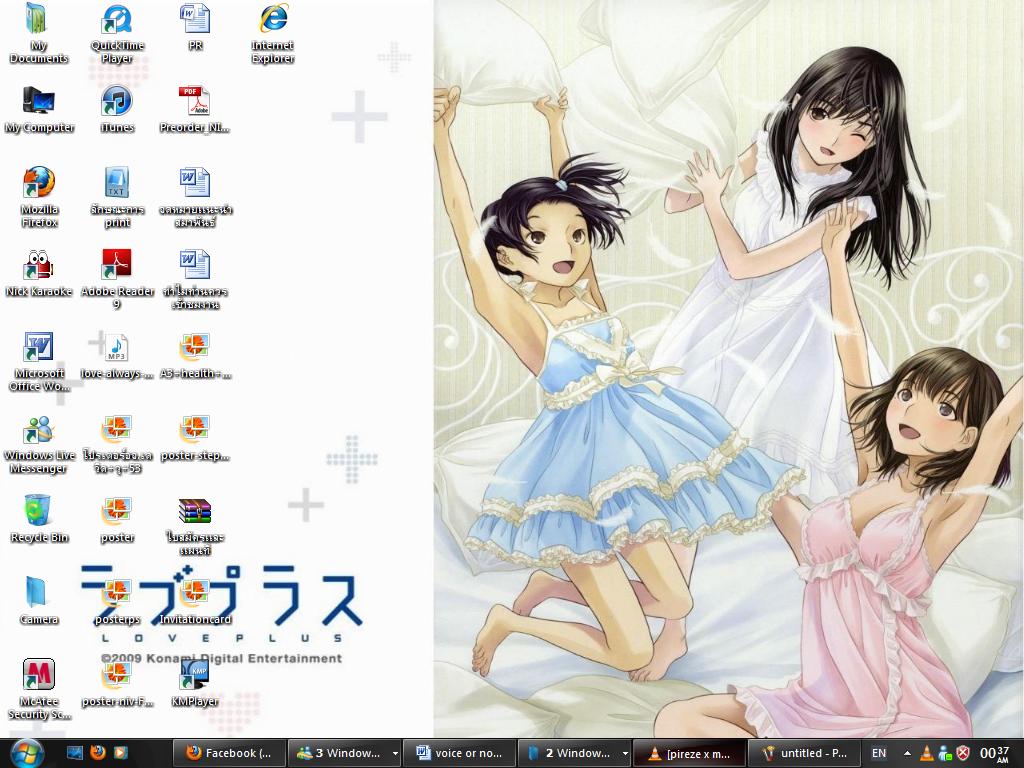Viewport: 1024px width, 768px height.
Task: Launch the Windows Live Messenger shortcut
Action: click(39, 443)
